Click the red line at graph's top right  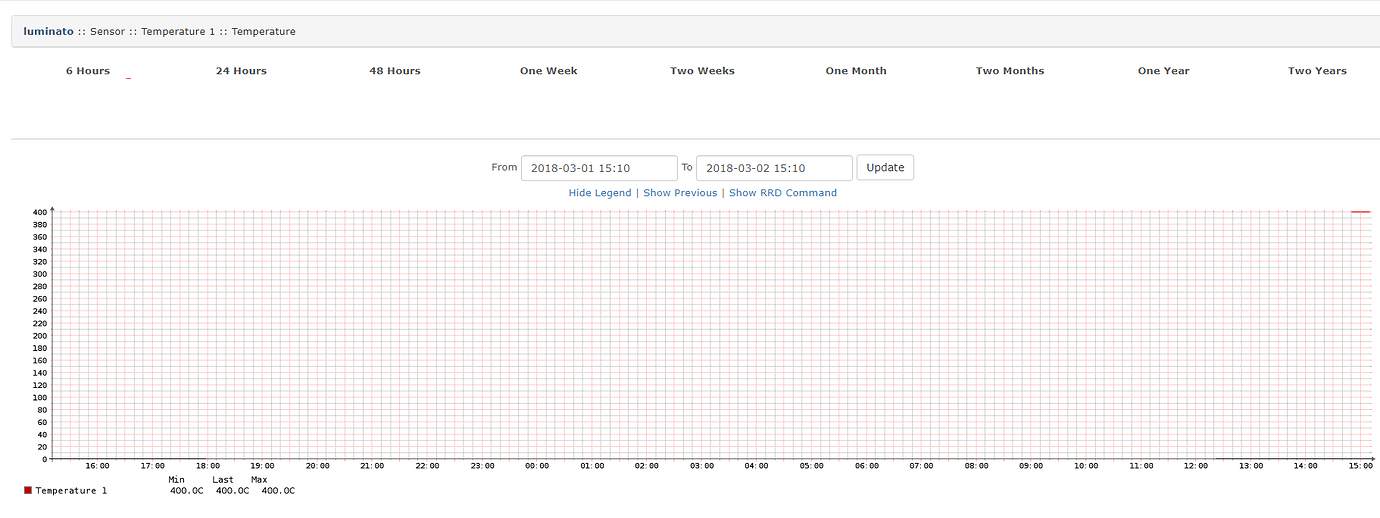click(x=1360, y=212)
